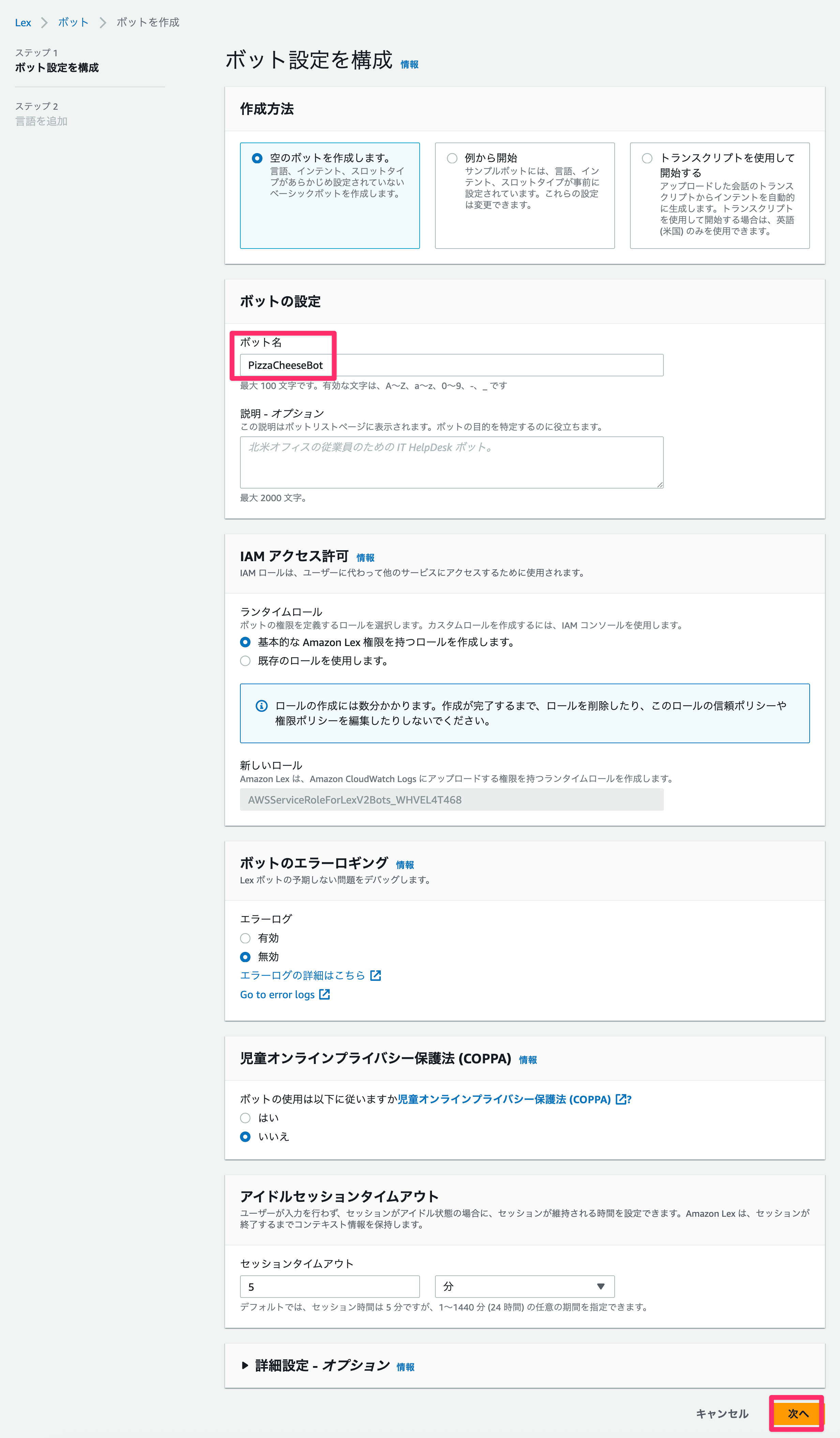The image size is (840, 1438).
Task: Click the external link icon next to エラーログの詳細はこちら
Action: pyautogui.click(x=375, y=975)
